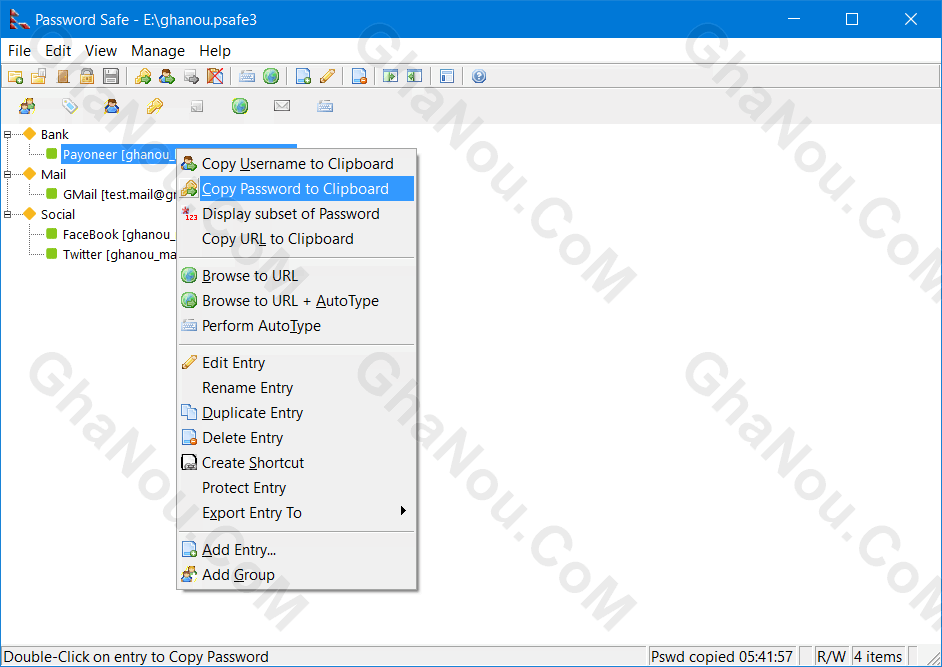Choose Rename Entry from context menu
This screenshot has width=942, height=667.
coord(297,388)
